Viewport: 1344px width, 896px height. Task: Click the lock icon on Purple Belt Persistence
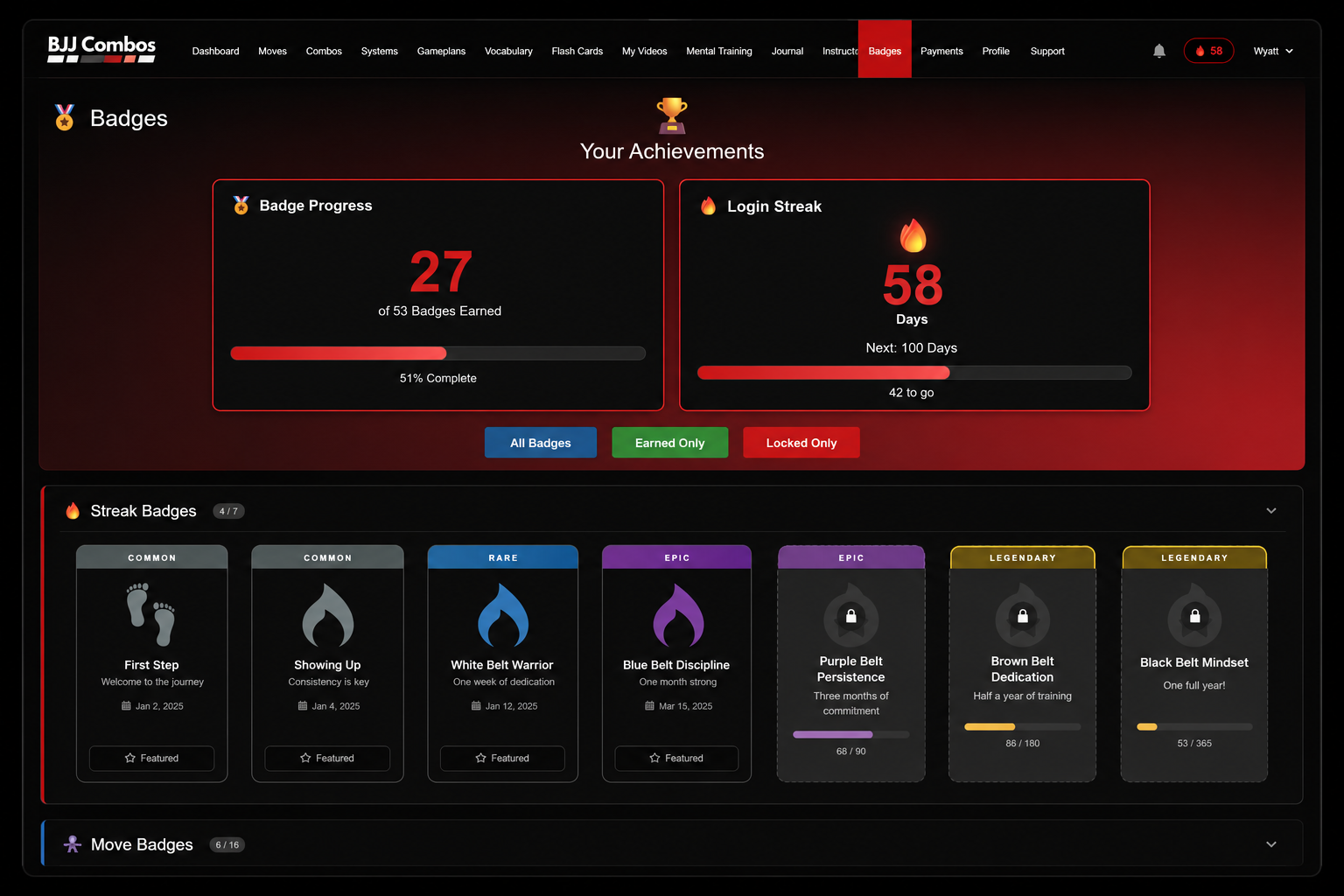coord(851,617)
